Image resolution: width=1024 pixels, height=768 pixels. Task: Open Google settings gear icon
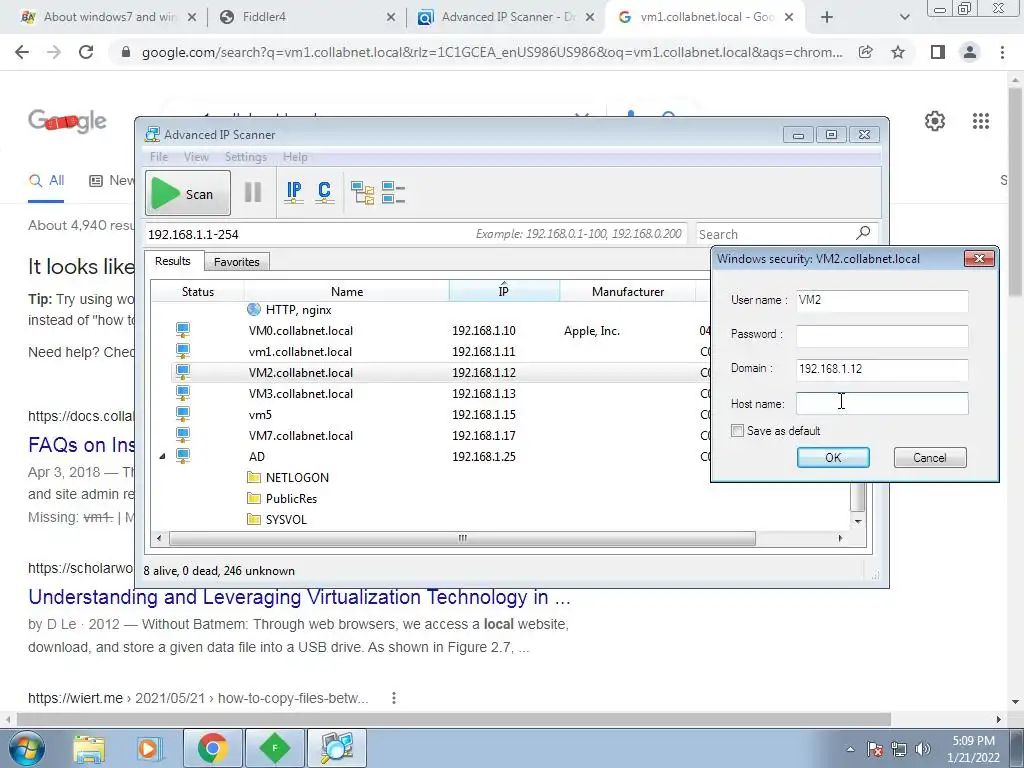click(935, 121)
